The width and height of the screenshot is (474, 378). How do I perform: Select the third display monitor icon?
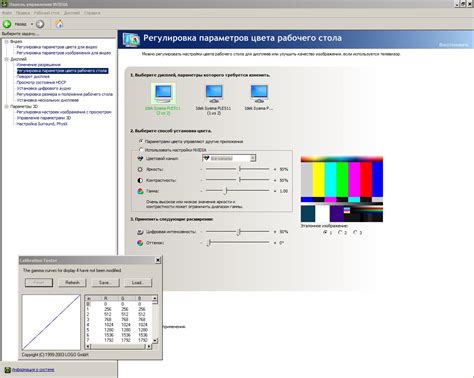point(259,94)
